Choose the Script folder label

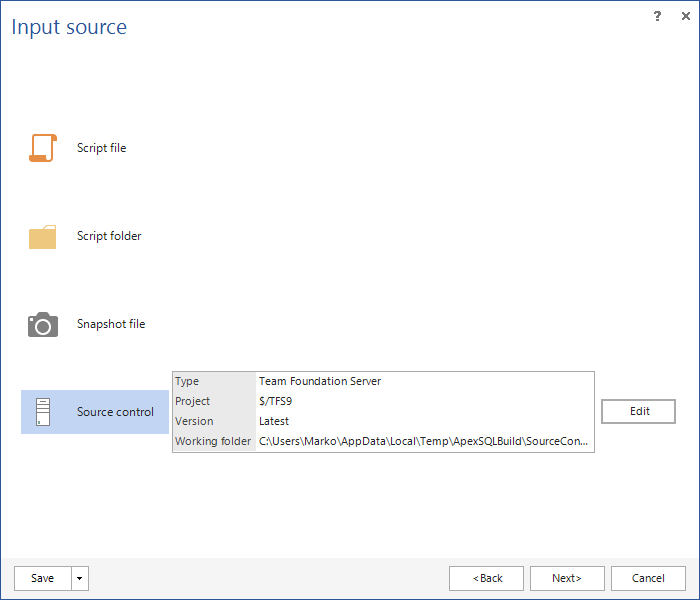109,236
